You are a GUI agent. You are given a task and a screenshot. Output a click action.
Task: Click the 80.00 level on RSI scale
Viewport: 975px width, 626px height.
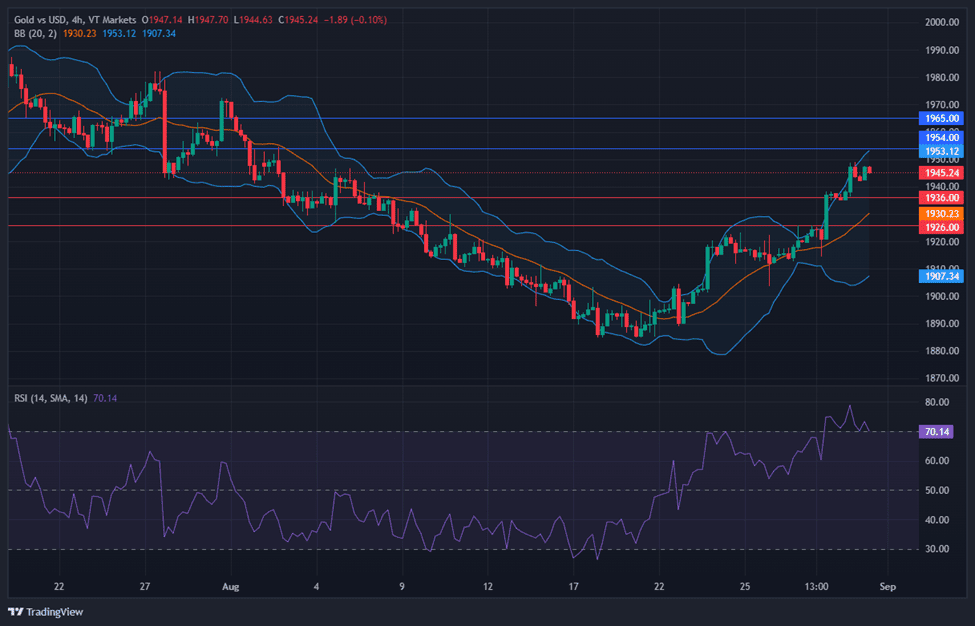pos(937,403)
